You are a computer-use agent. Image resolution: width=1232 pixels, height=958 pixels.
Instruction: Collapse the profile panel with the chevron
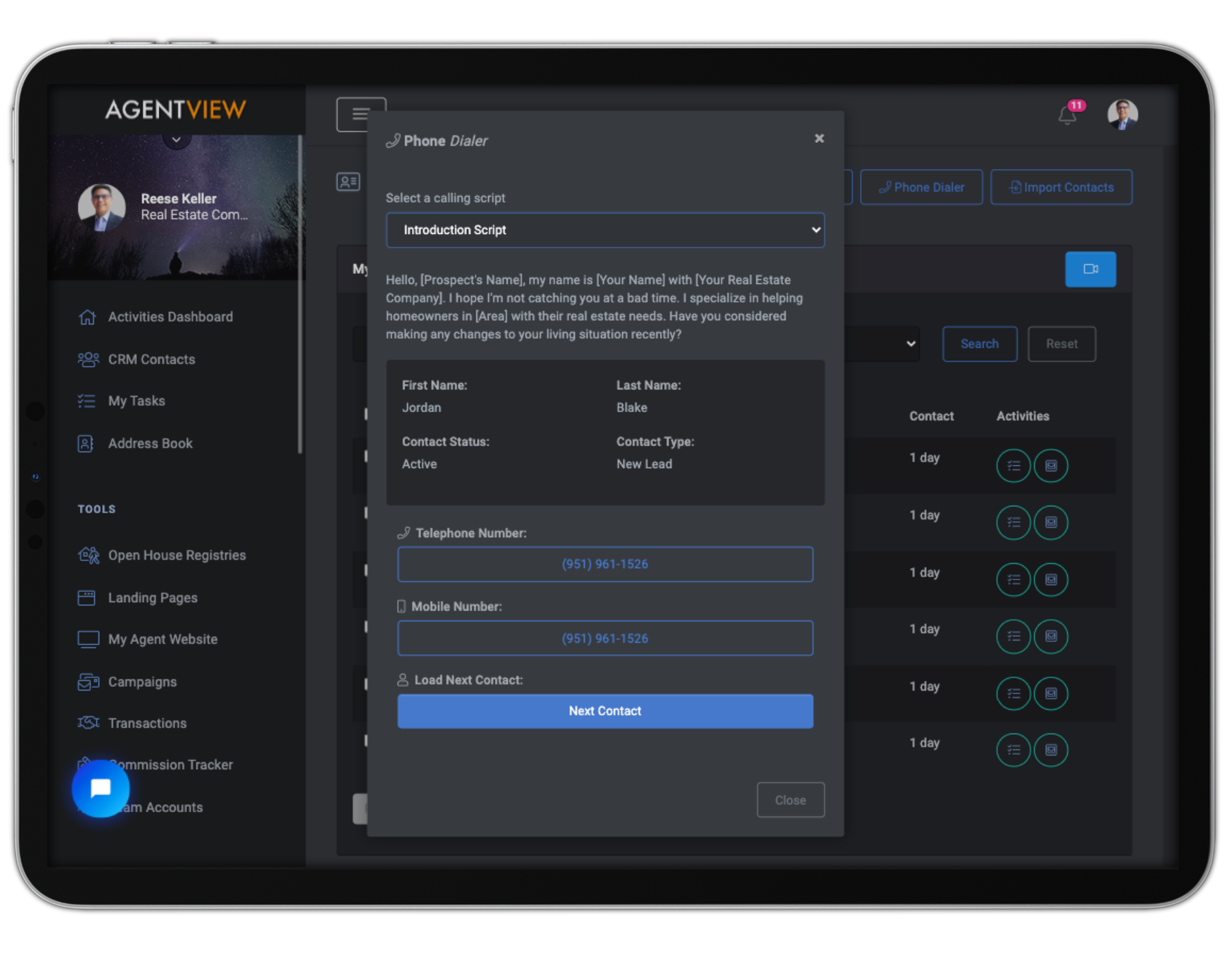coord(176,139)
